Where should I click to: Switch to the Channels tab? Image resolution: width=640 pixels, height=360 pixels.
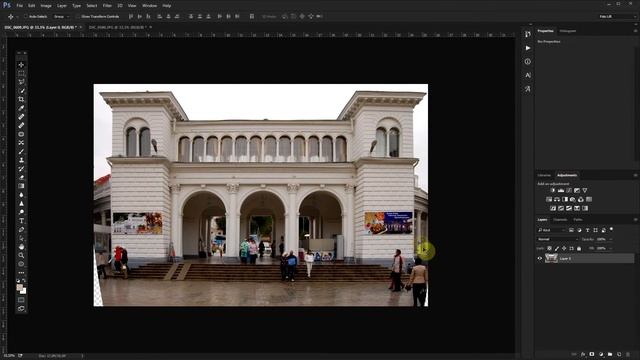(x=560, y=220)
